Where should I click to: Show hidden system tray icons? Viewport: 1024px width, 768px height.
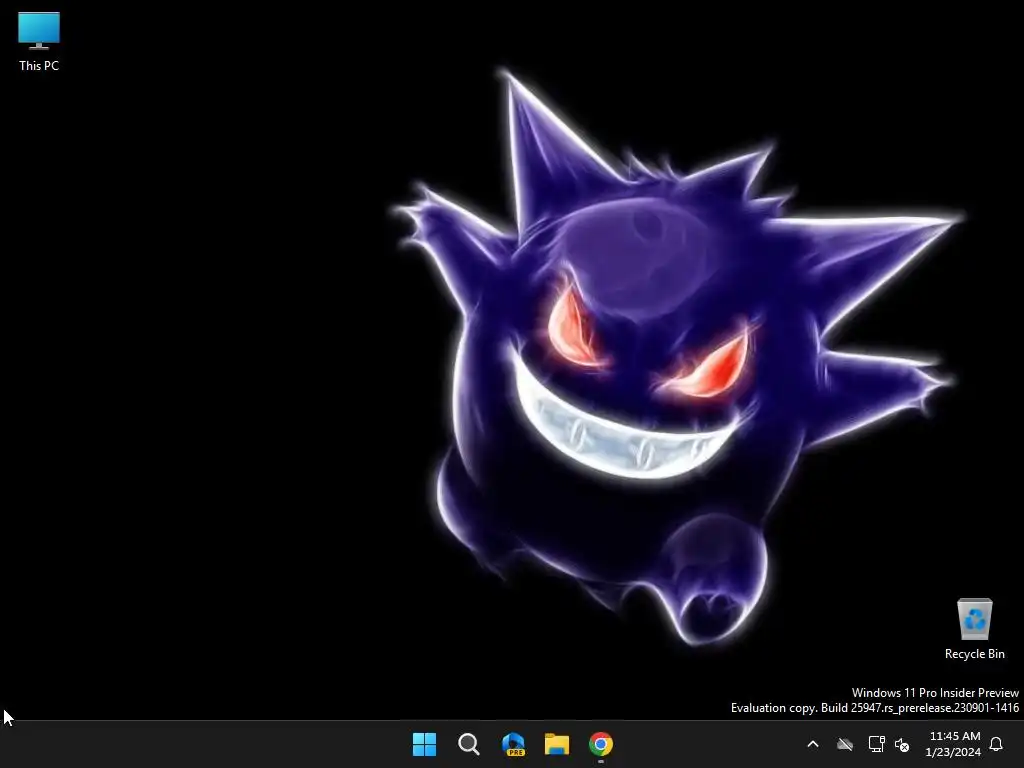813,744
